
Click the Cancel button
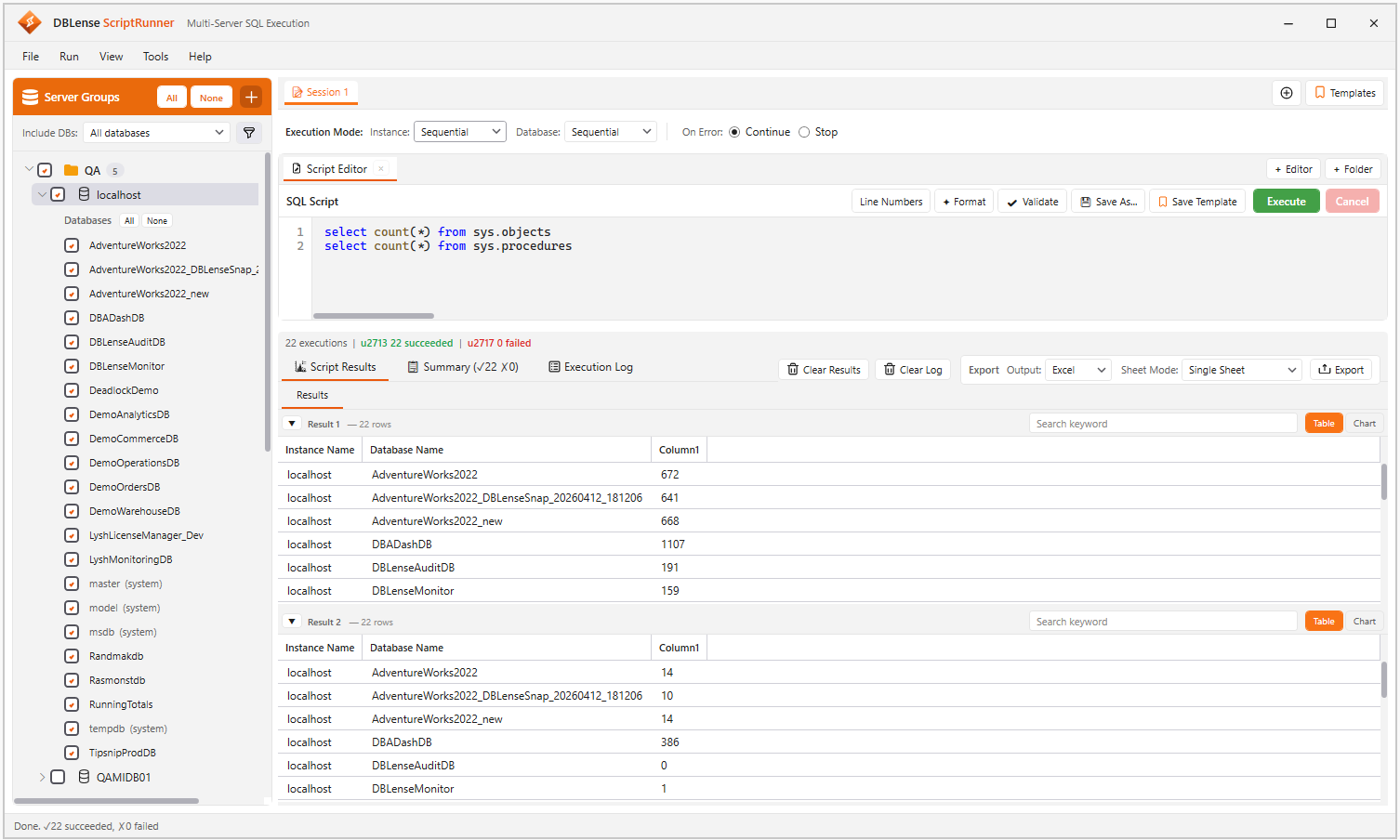pos(1352,202)
